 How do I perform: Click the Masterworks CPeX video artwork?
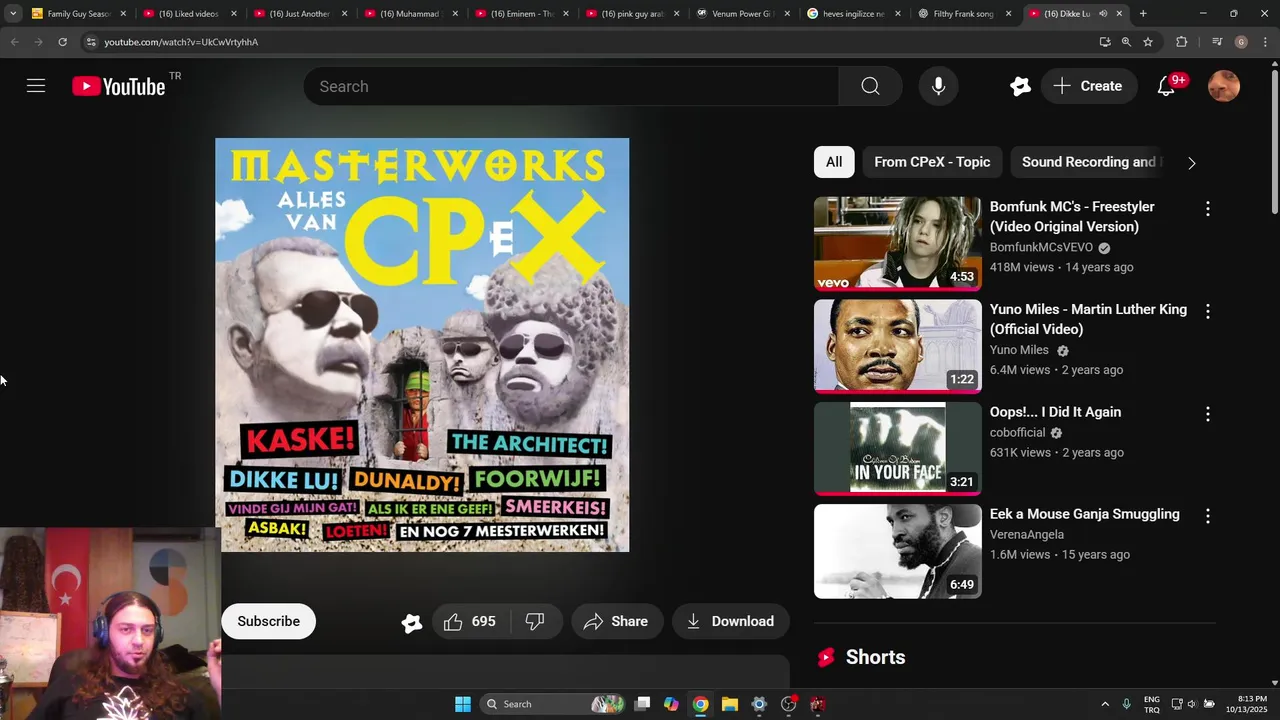point(422,345)
